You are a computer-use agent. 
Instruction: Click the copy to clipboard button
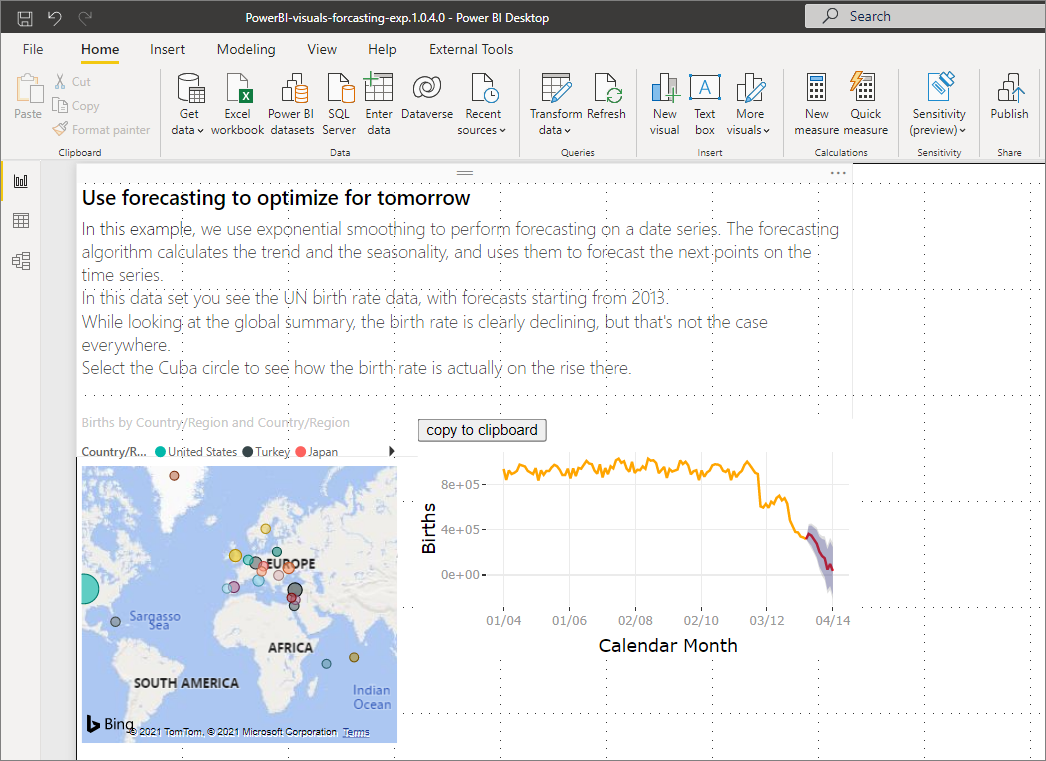482,430
